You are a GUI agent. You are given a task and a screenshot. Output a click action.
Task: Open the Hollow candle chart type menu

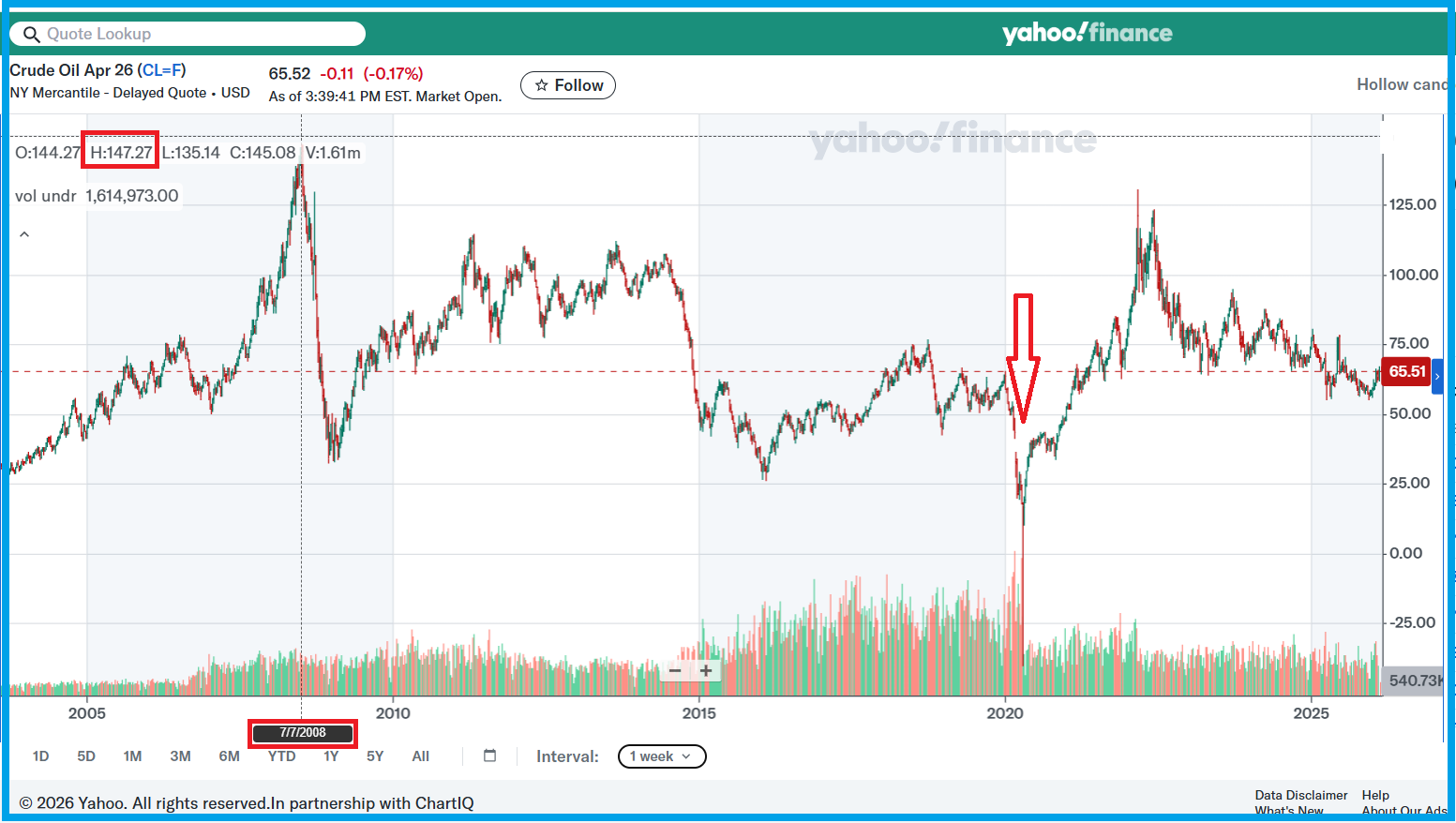(x=1401, y=84)
